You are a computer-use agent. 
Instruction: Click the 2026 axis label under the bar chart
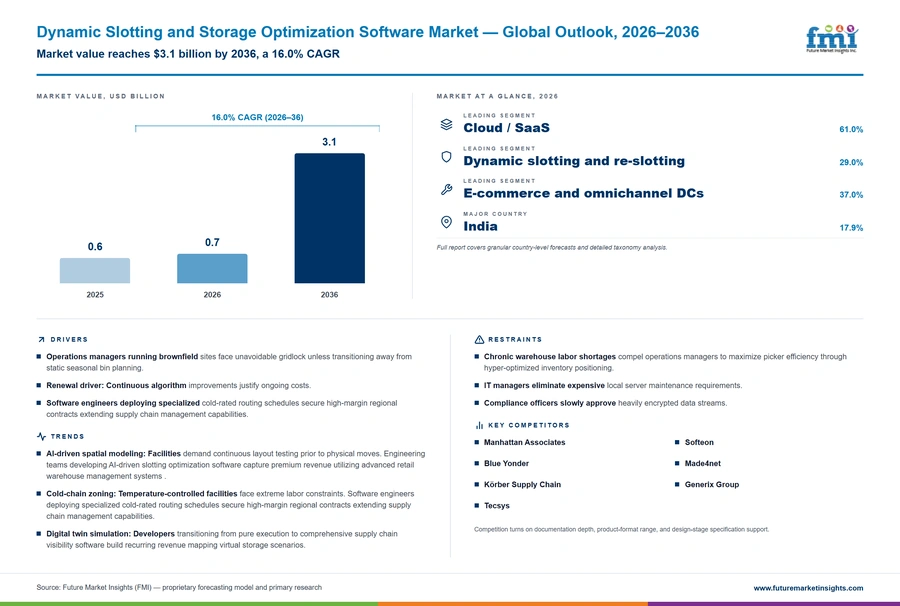coord(212,295)
